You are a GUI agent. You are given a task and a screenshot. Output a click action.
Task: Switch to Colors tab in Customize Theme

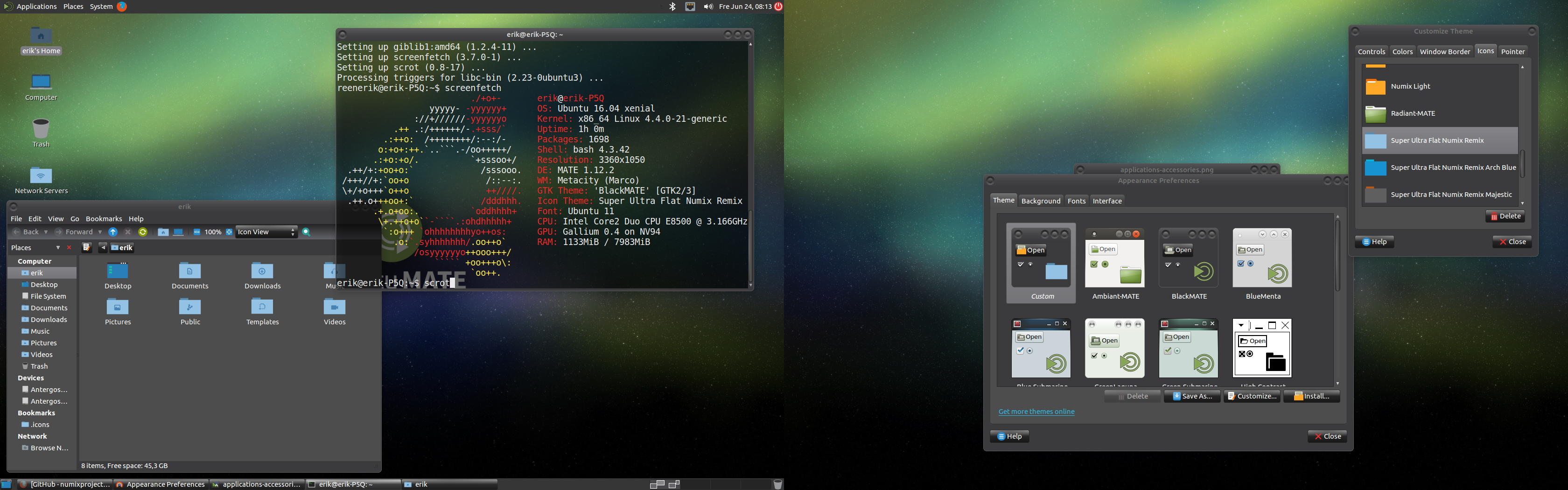(1402, 52)
